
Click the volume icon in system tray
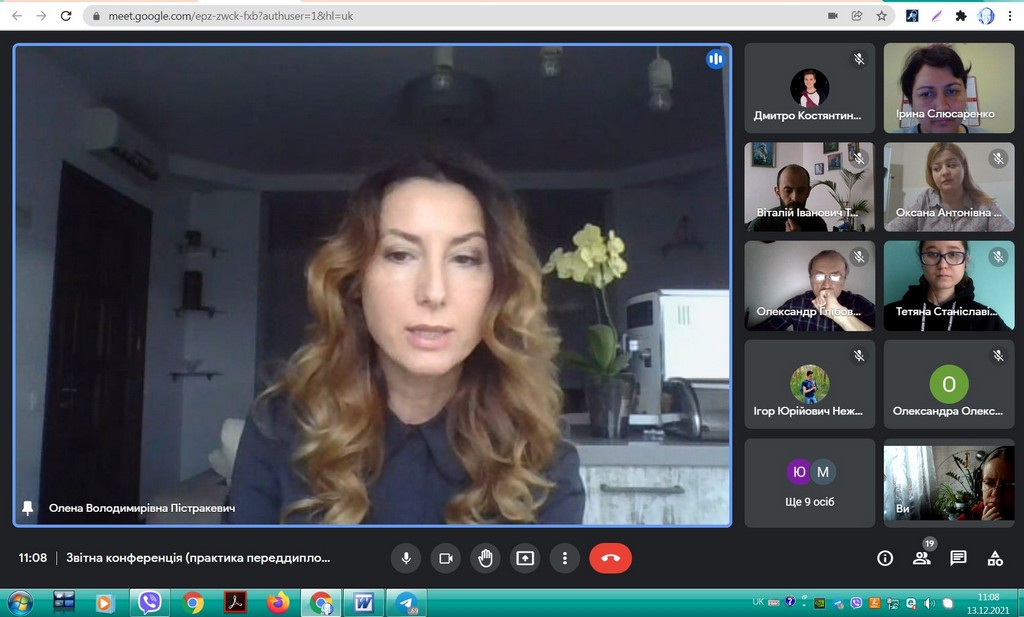point(929,603)
